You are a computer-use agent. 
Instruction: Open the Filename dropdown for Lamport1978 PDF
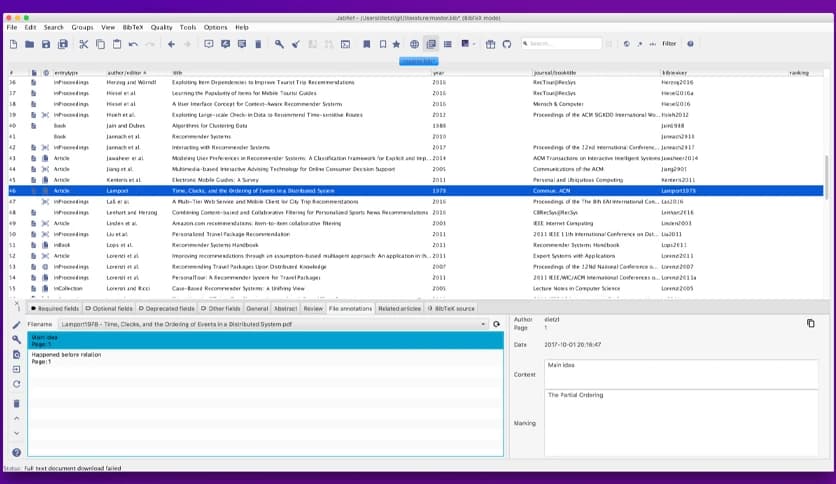pos(484,324)
